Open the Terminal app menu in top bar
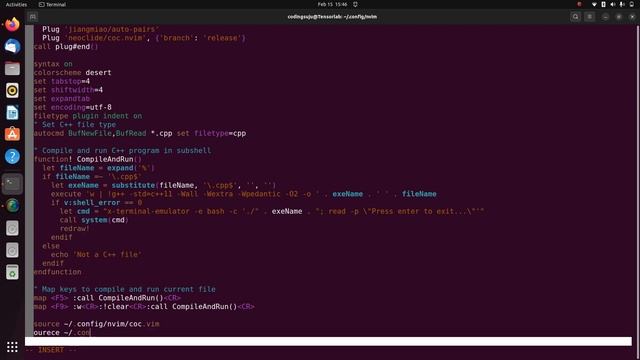This screenshot has width=640, height=360. pyautogui.click(x=52, y=4)
